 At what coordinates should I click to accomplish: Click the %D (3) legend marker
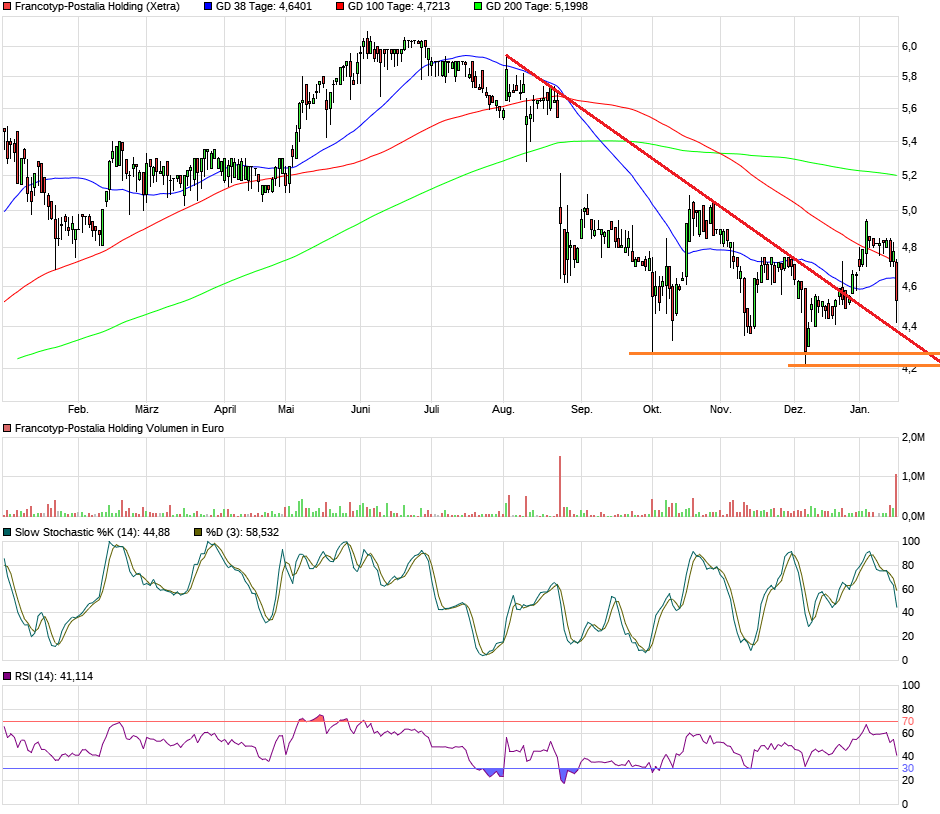[x=198, y=532]
